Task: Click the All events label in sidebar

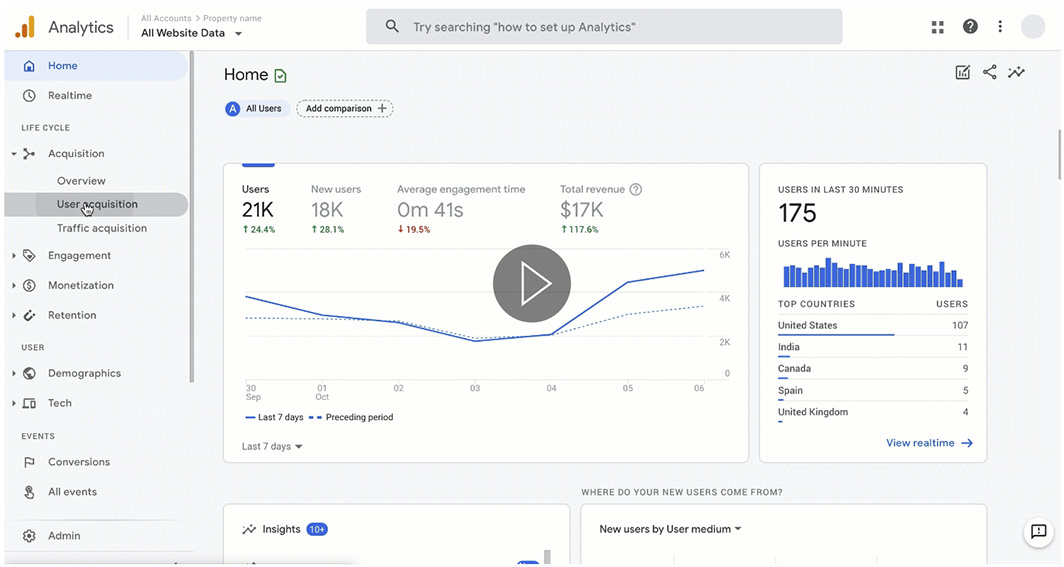Action: tap(73, 492)
